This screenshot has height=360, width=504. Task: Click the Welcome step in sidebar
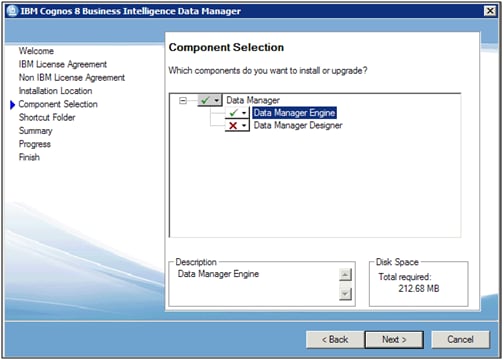pyautogui.click(x=36, y=51)
